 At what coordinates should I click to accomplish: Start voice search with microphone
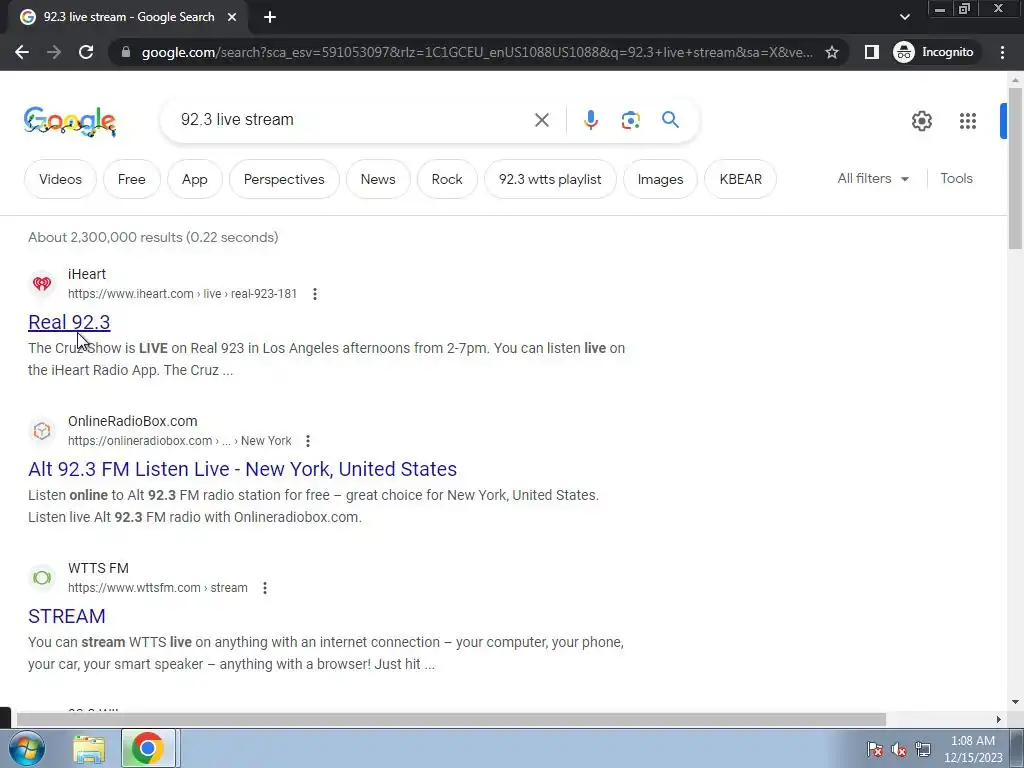(x=590, y=120)
